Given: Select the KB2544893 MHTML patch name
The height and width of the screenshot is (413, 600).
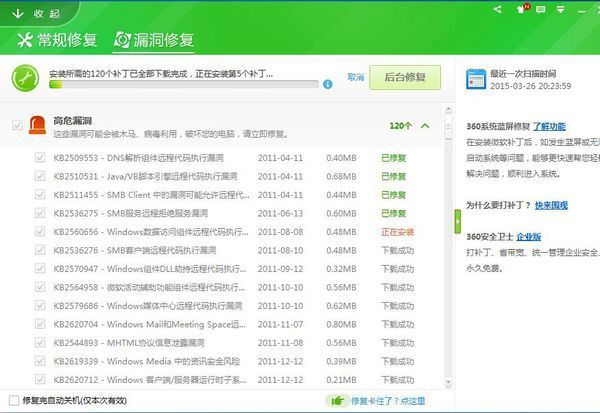Looking at the screenshot, I should click(x=129, y=343).
